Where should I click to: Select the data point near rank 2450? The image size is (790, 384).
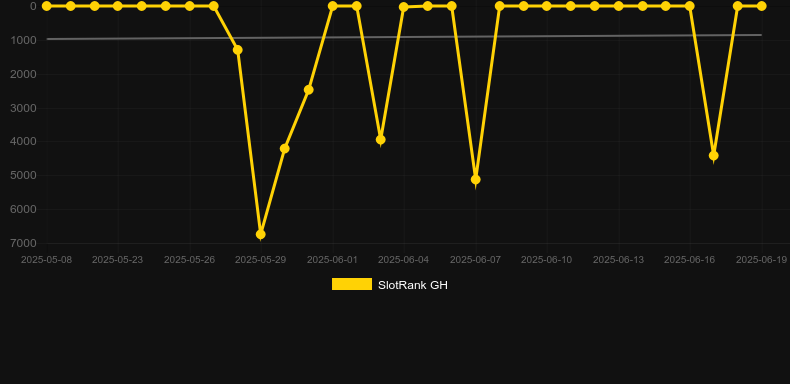(308, 90)
